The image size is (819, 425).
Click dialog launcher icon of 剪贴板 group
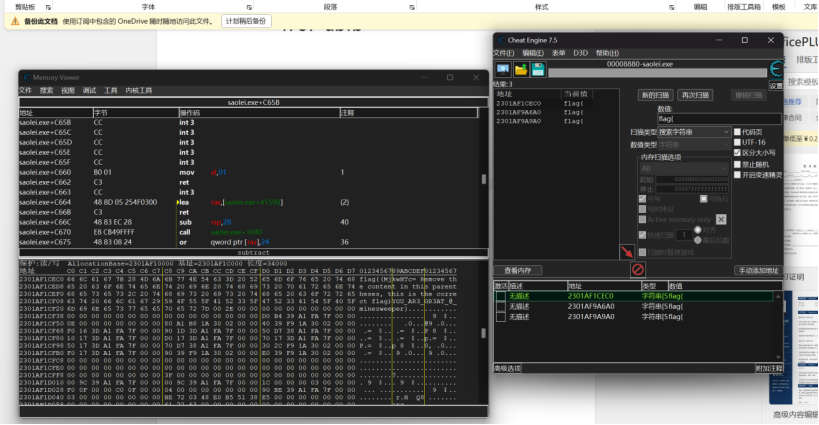(x=48, y=7)
